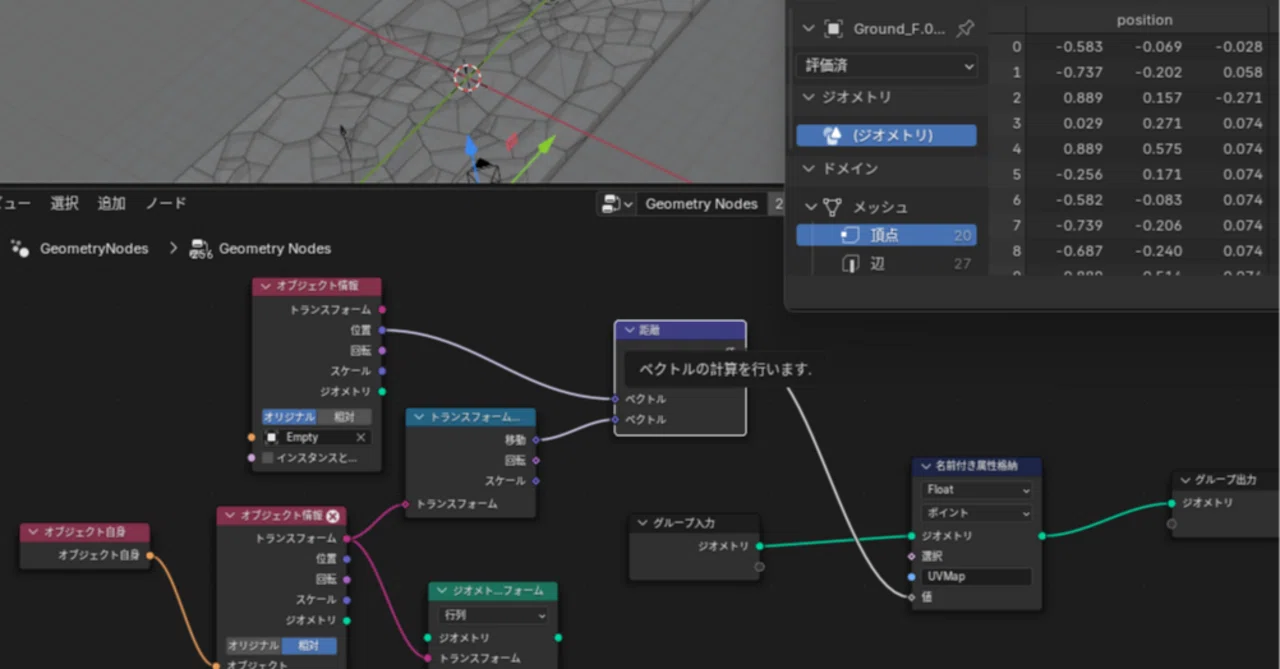
Task: Select the edge icon in the 辺 row
Action: [x=850, y=264]
